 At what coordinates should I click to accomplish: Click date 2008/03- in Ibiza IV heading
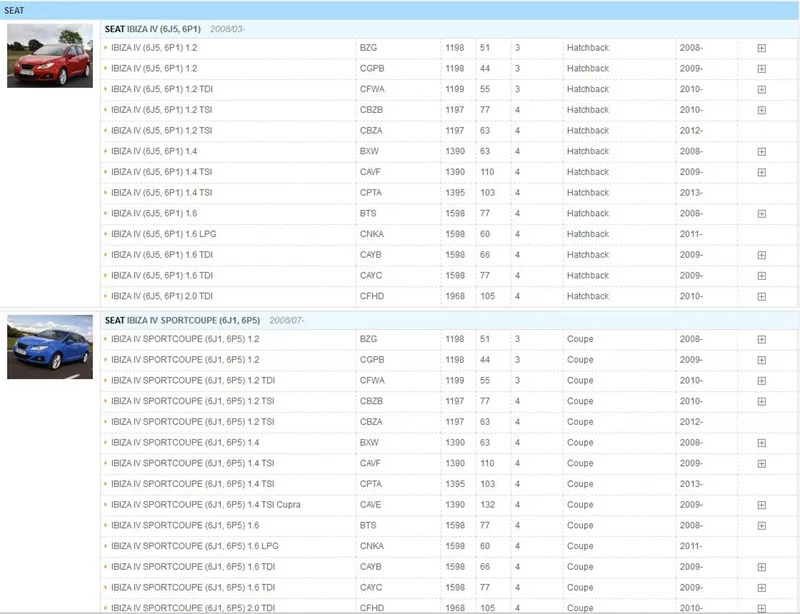coord(228,29)
